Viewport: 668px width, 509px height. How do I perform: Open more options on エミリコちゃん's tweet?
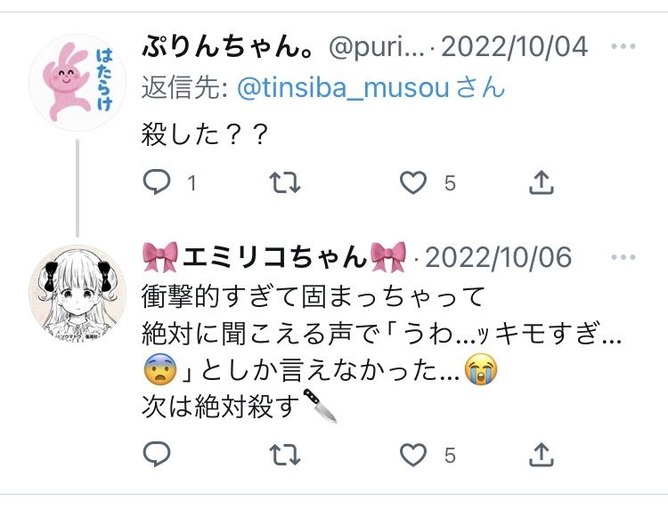(623, 257)
